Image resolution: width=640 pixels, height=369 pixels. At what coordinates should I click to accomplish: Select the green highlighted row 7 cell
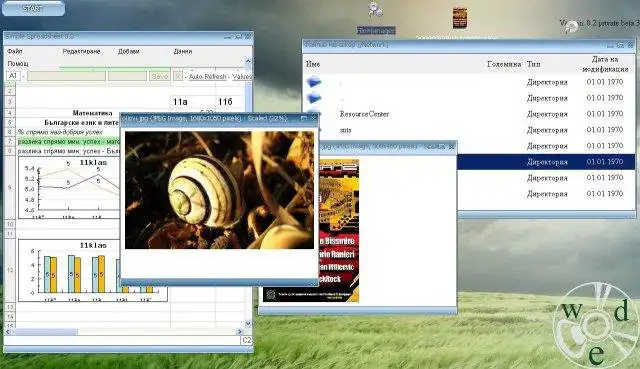(68, 142)
